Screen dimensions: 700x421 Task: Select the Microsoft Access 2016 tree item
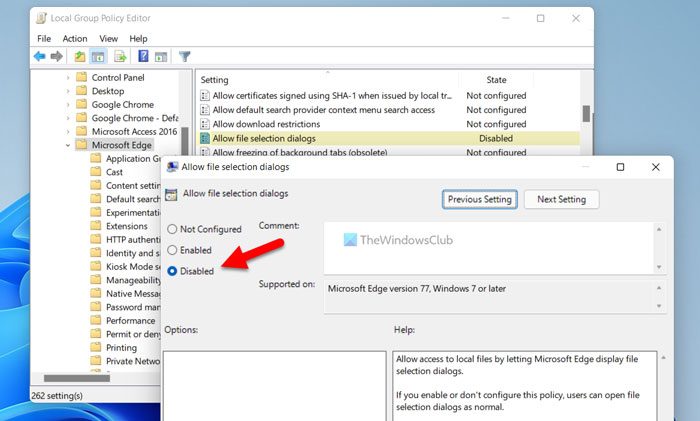134,132
